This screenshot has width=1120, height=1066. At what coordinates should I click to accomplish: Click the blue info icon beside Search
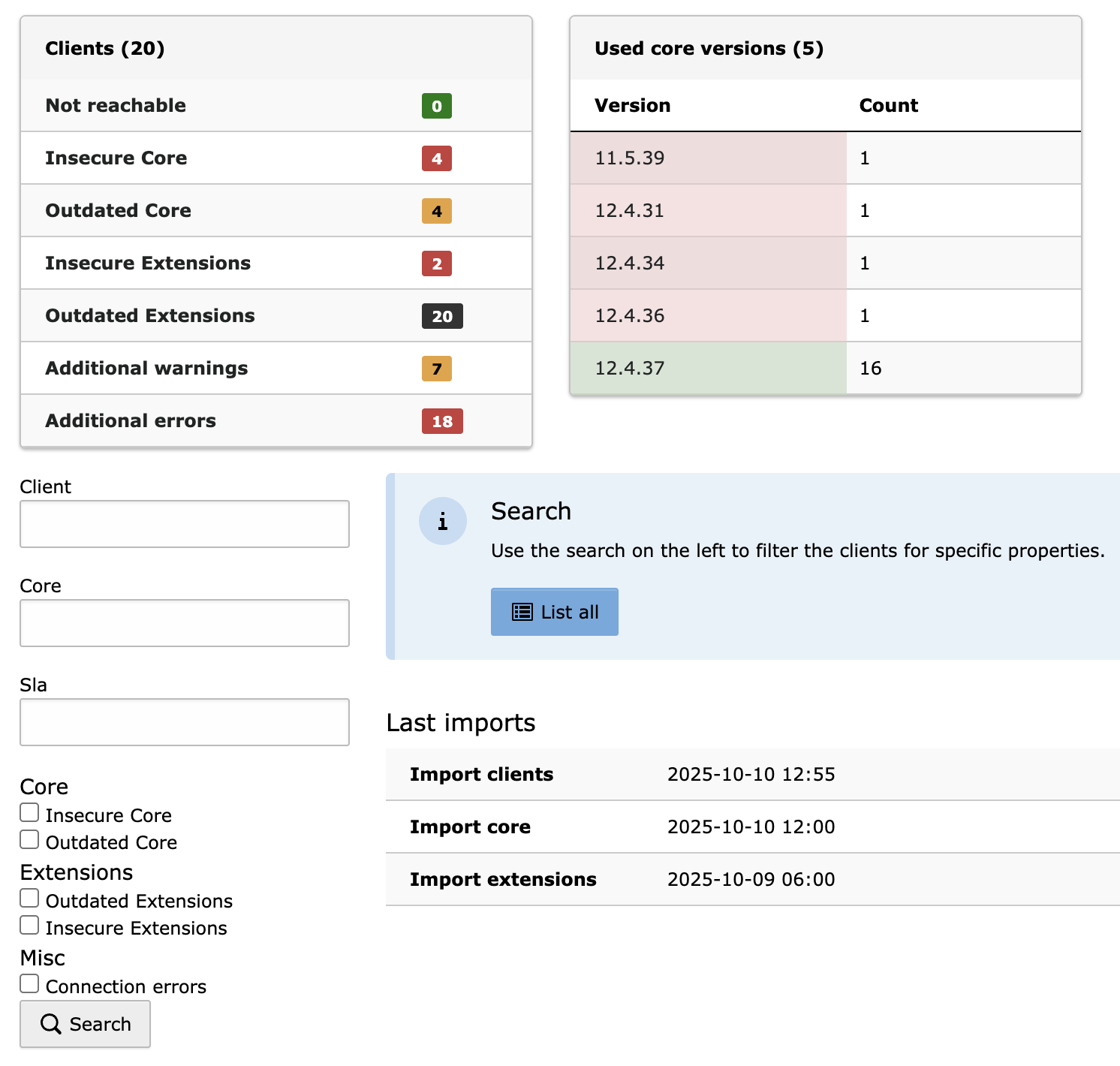point(442,521)
